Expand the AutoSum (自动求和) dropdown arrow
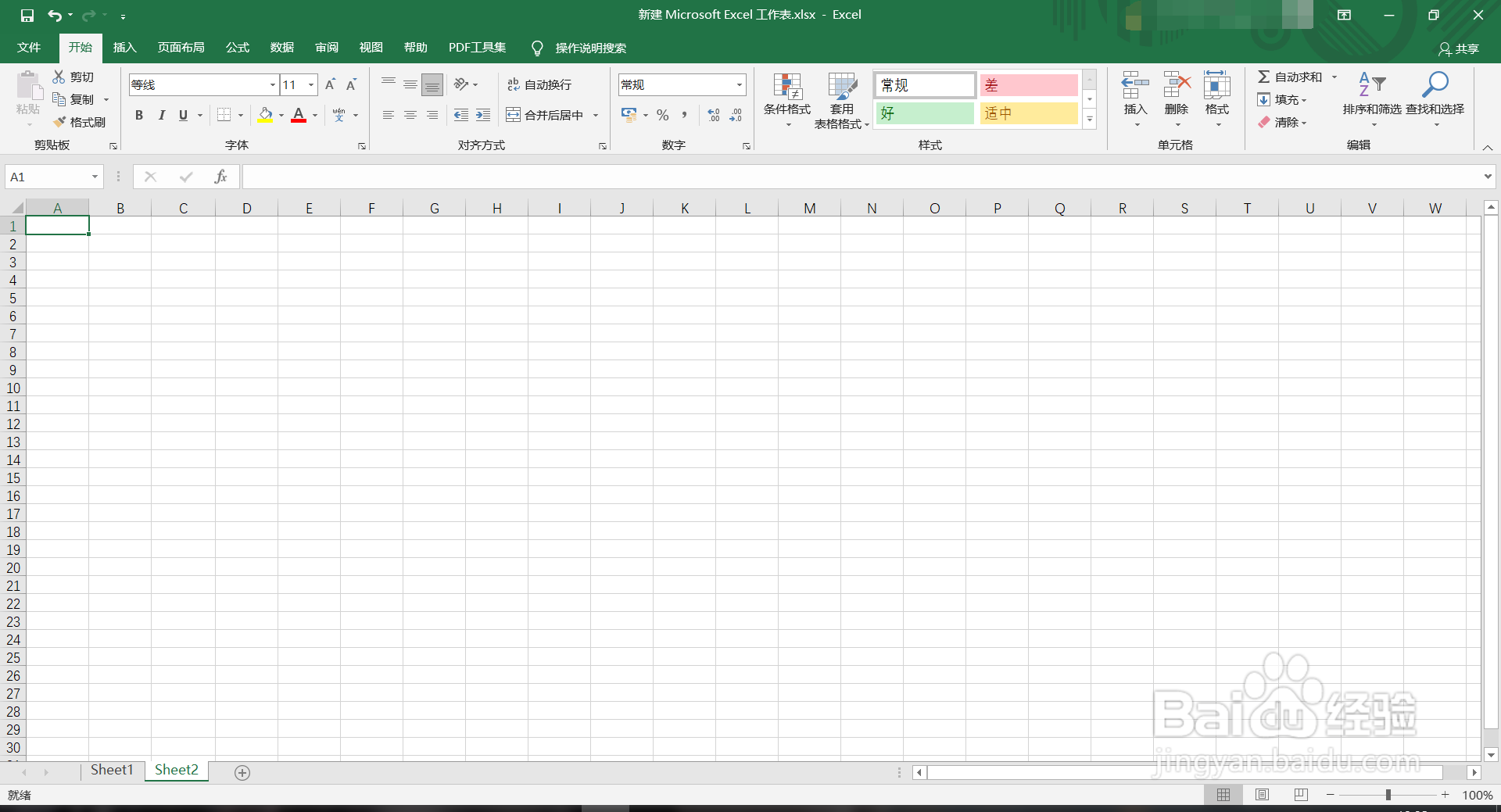The height and width of the screenshot is (812, 1501). [x=1334, y=77]
